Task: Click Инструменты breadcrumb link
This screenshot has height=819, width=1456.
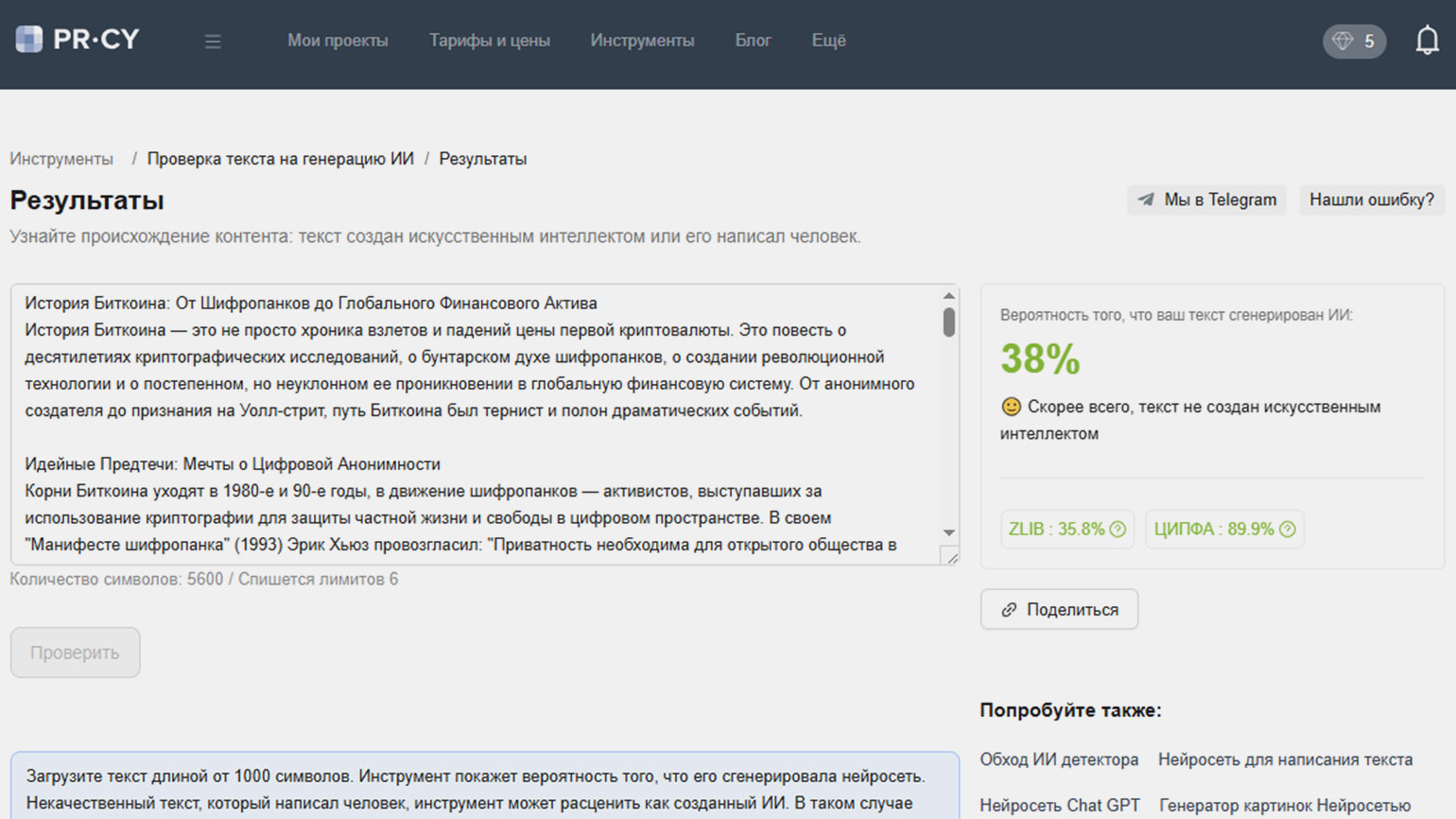Action: 61,159
